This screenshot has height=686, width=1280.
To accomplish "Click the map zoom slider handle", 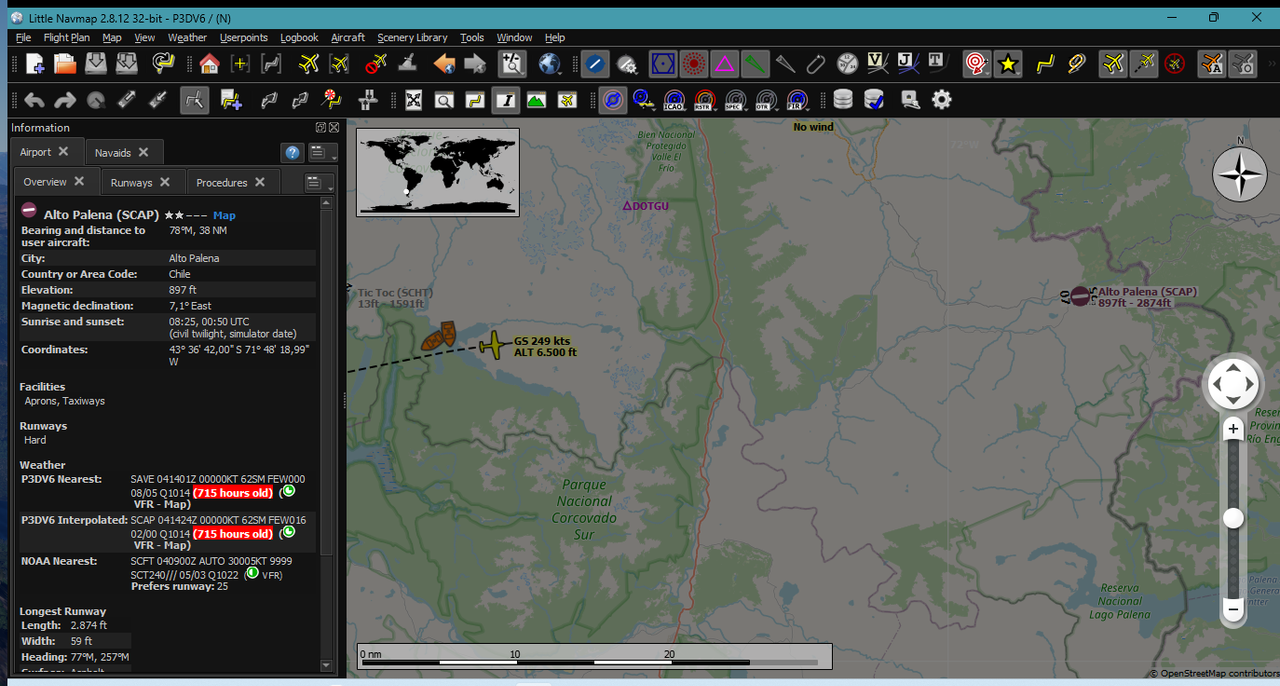I will (x=1233, y=517).
